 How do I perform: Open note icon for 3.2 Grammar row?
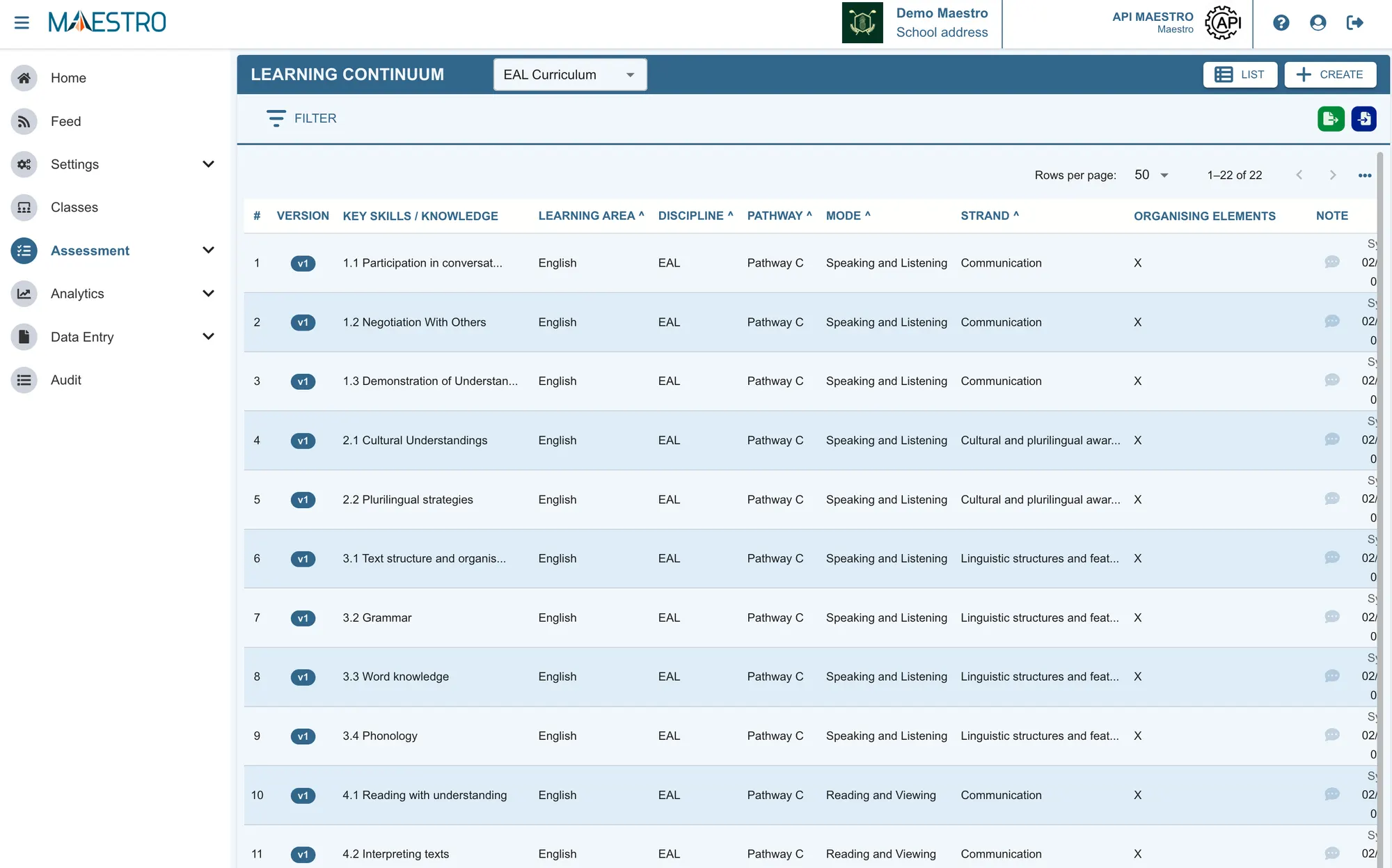(1332, 617)
